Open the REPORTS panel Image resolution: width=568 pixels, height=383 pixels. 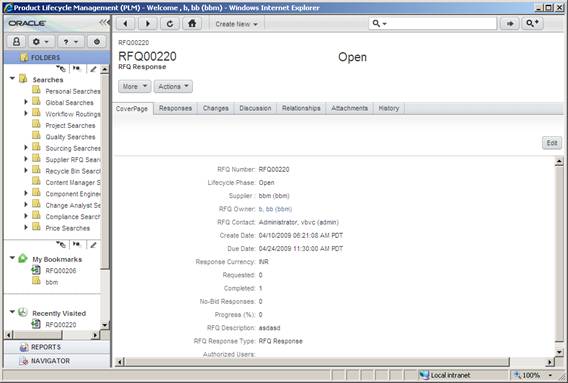(57, 347)
